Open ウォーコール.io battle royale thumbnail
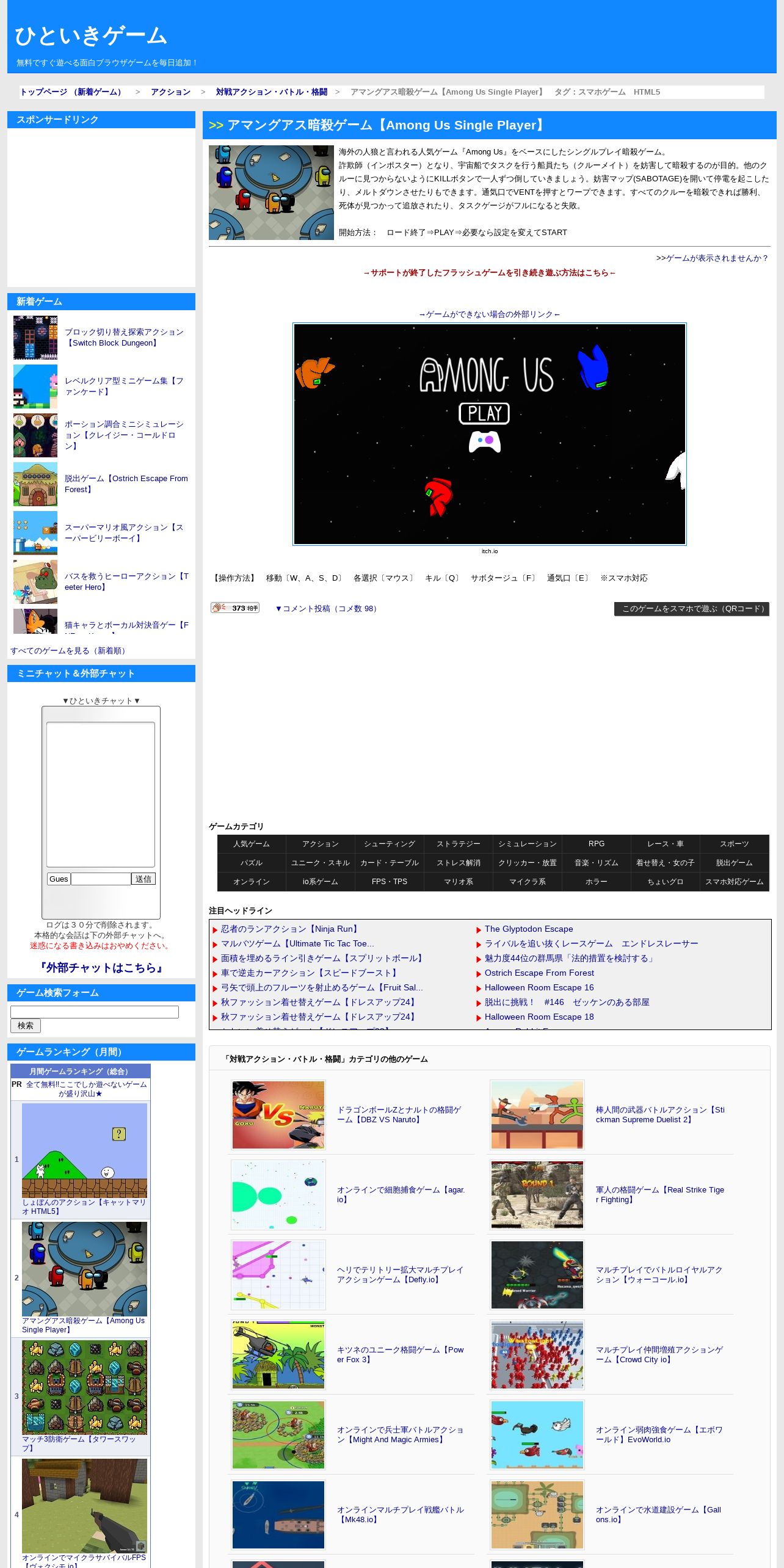Viewport: 784px width, 1568px height. pos(537,1275)
